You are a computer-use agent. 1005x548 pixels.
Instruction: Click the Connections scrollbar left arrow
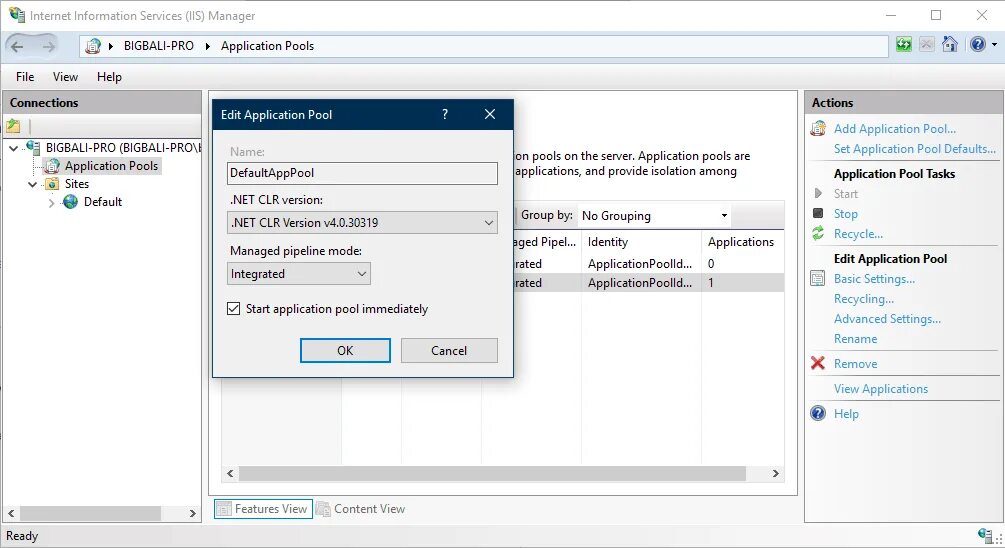(x=11, y=513)
